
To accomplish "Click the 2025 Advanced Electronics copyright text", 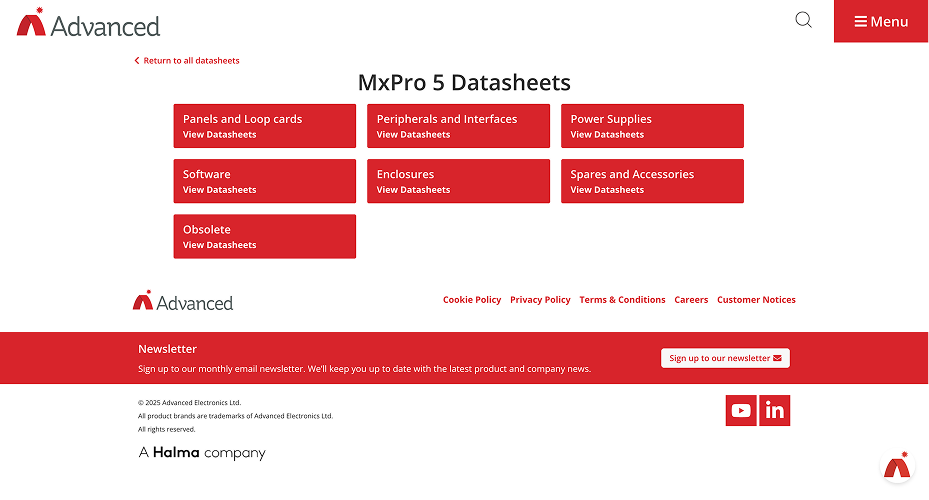I will pos(190,403).
